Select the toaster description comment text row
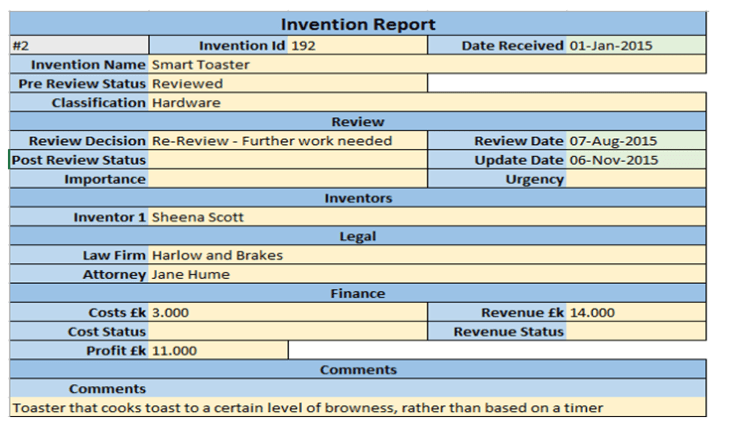This screenshot has width=730, height=426. (x=358, y=407)
